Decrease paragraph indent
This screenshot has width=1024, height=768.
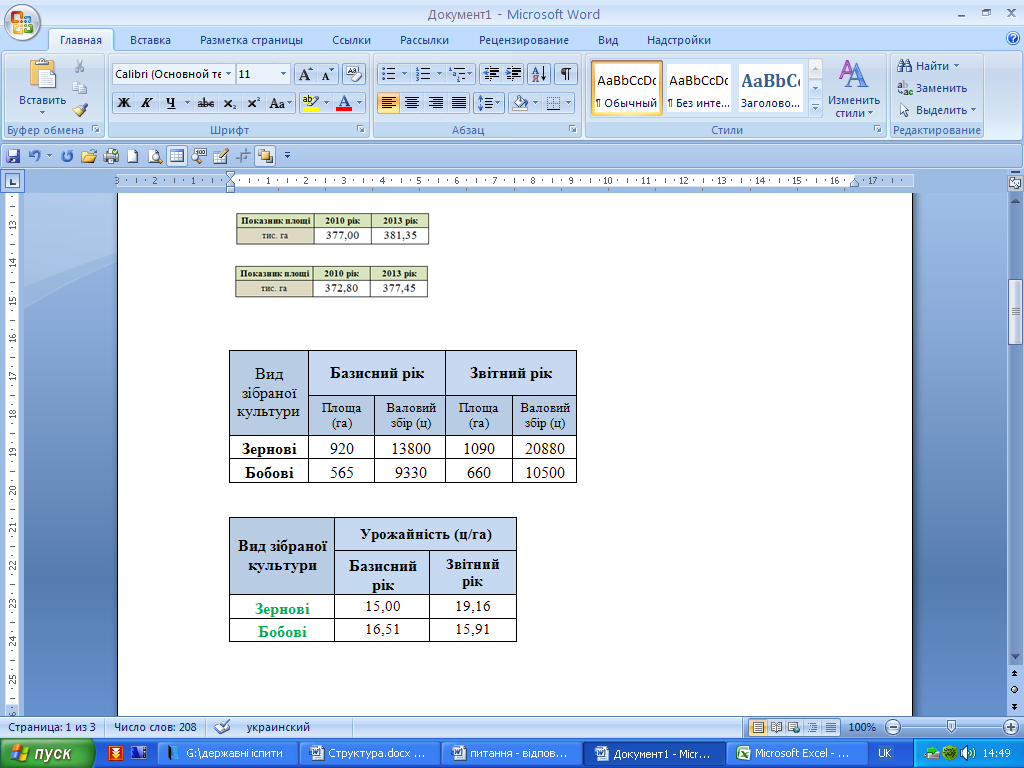coord(490,74)
